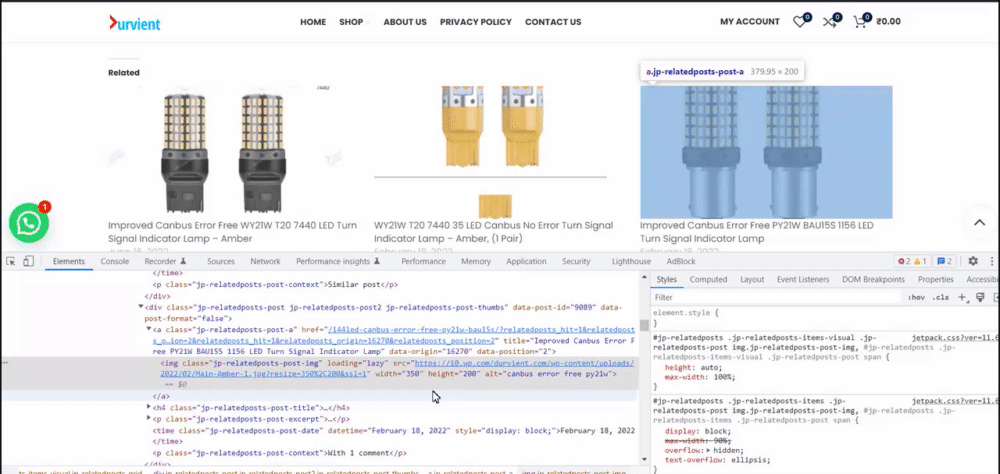Click the Durvient logo

pyautogui.click(x=135, y=23)
